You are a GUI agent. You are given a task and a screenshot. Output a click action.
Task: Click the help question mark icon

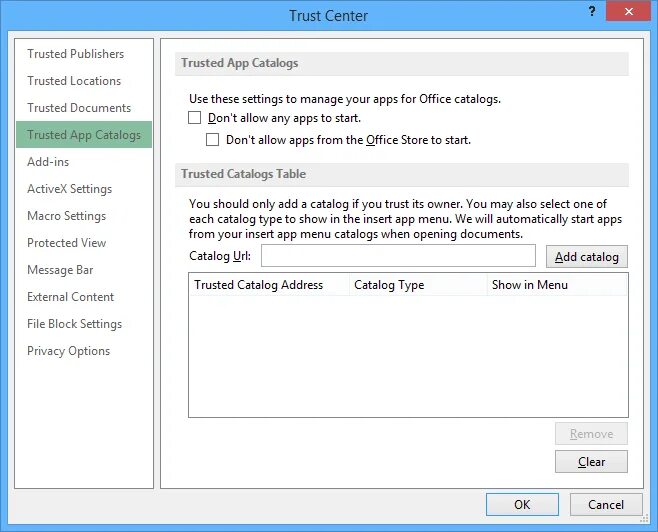592,11
